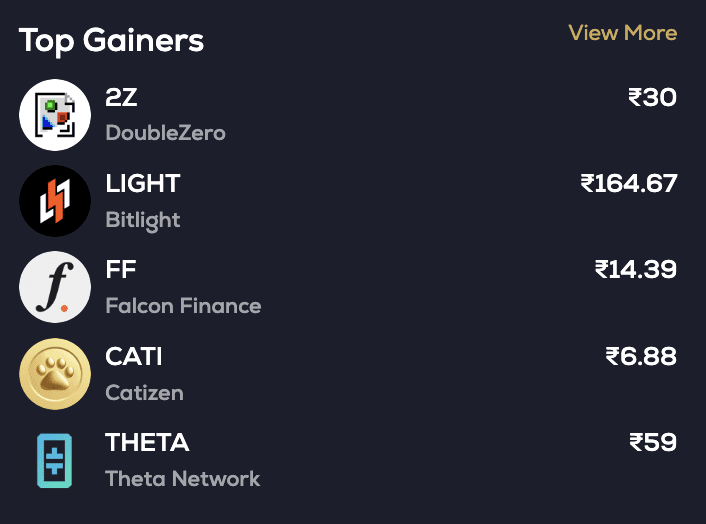Image resolution: width=706 pixels, height=524 pixels.
Task: Click the ₹164.67 price for LIGHT
Action: [629, 183]
